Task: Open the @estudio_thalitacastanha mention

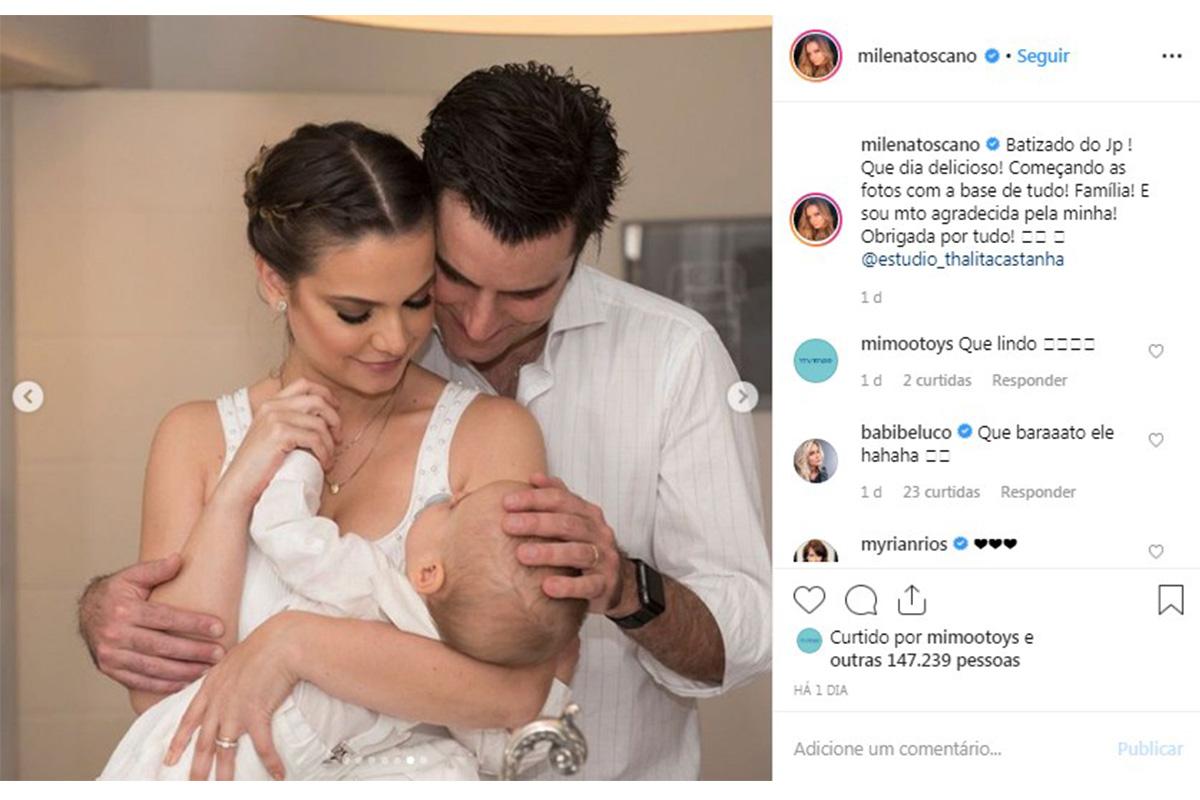Action: click(x=962, y=260)
